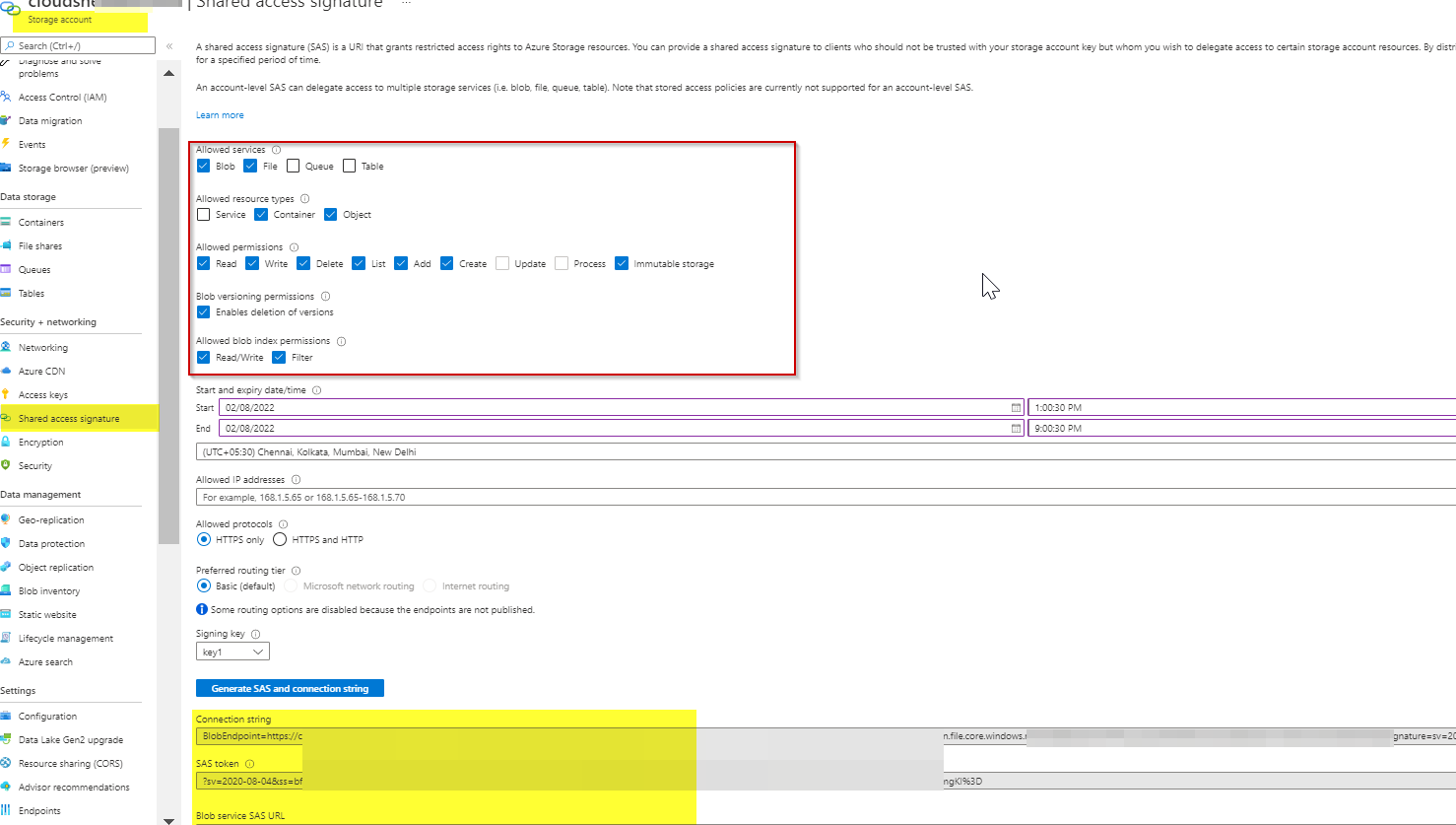
Task: Click the Geo-replication globe icon
Action: [7, 519]
